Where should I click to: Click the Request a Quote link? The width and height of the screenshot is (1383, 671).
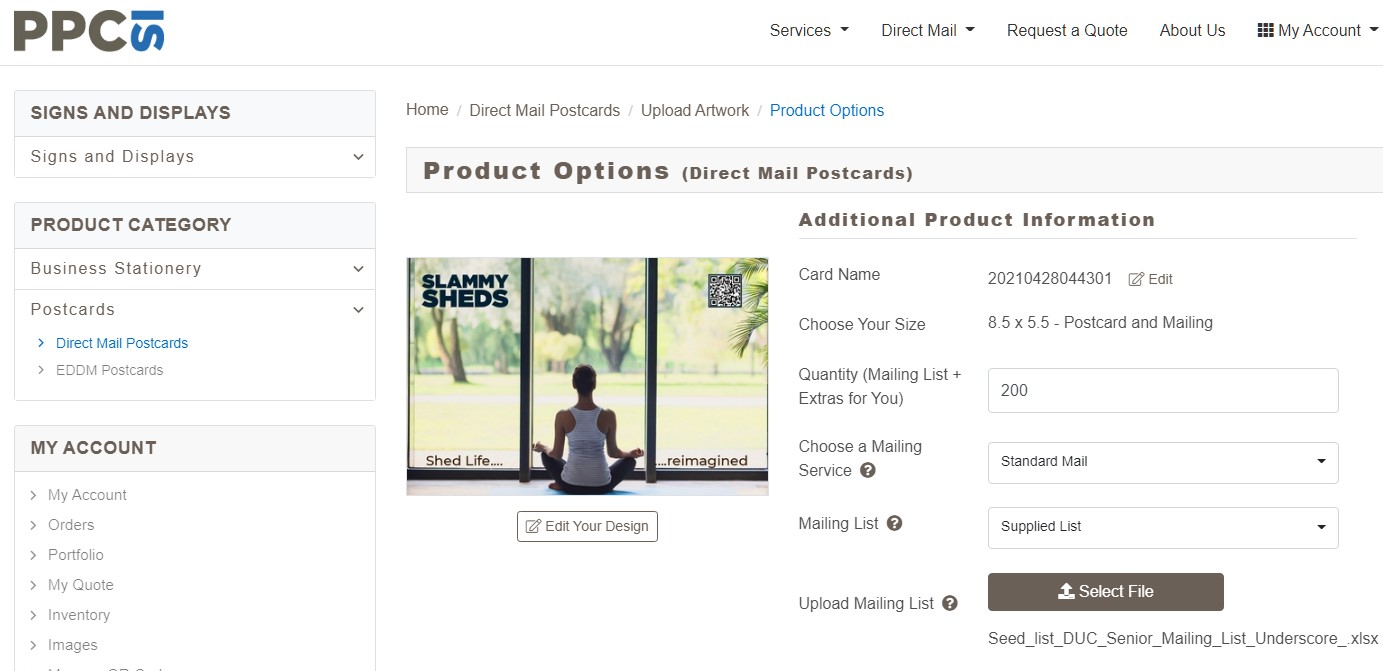(1067, 30)
